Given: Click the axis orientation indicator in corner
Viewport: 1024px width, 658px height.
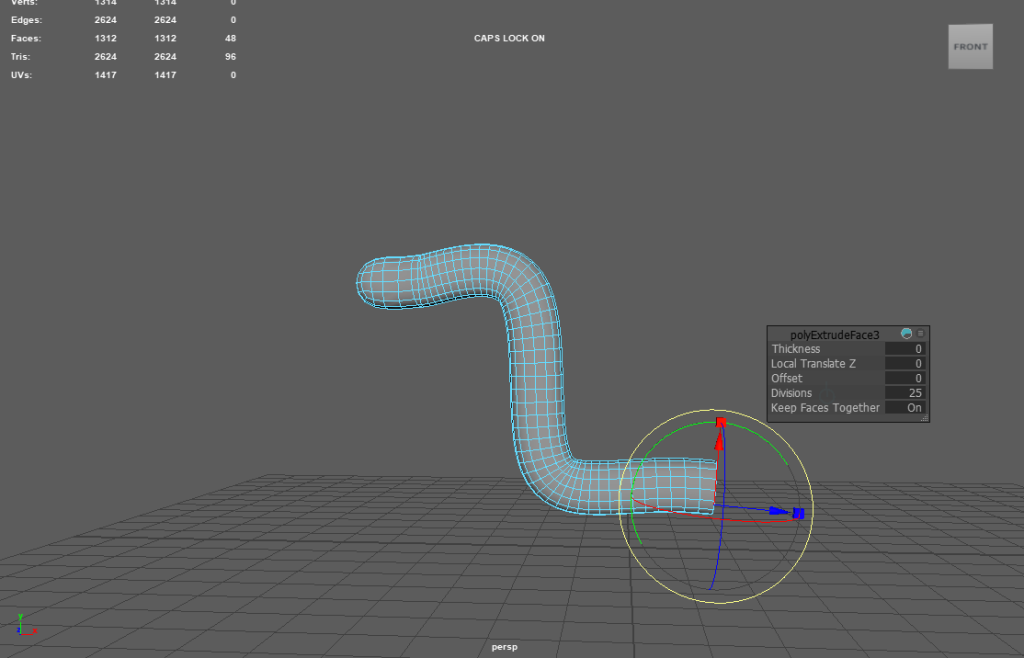Looking at the screenshot, I should (x=24, y=626).
